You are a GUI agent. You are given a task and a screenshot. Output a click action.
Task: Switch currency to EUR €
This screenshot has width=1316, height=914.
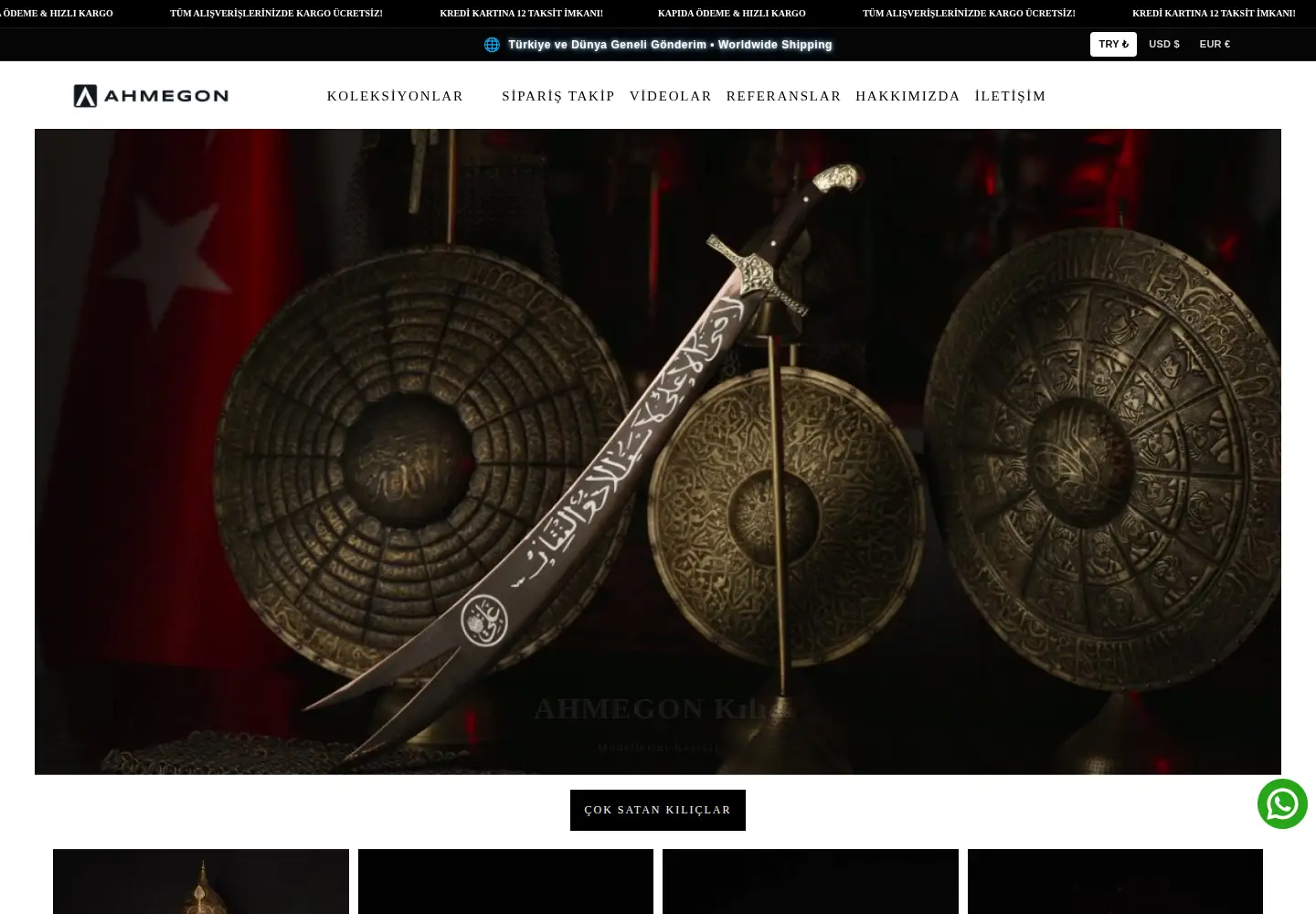click(1215, 44)
